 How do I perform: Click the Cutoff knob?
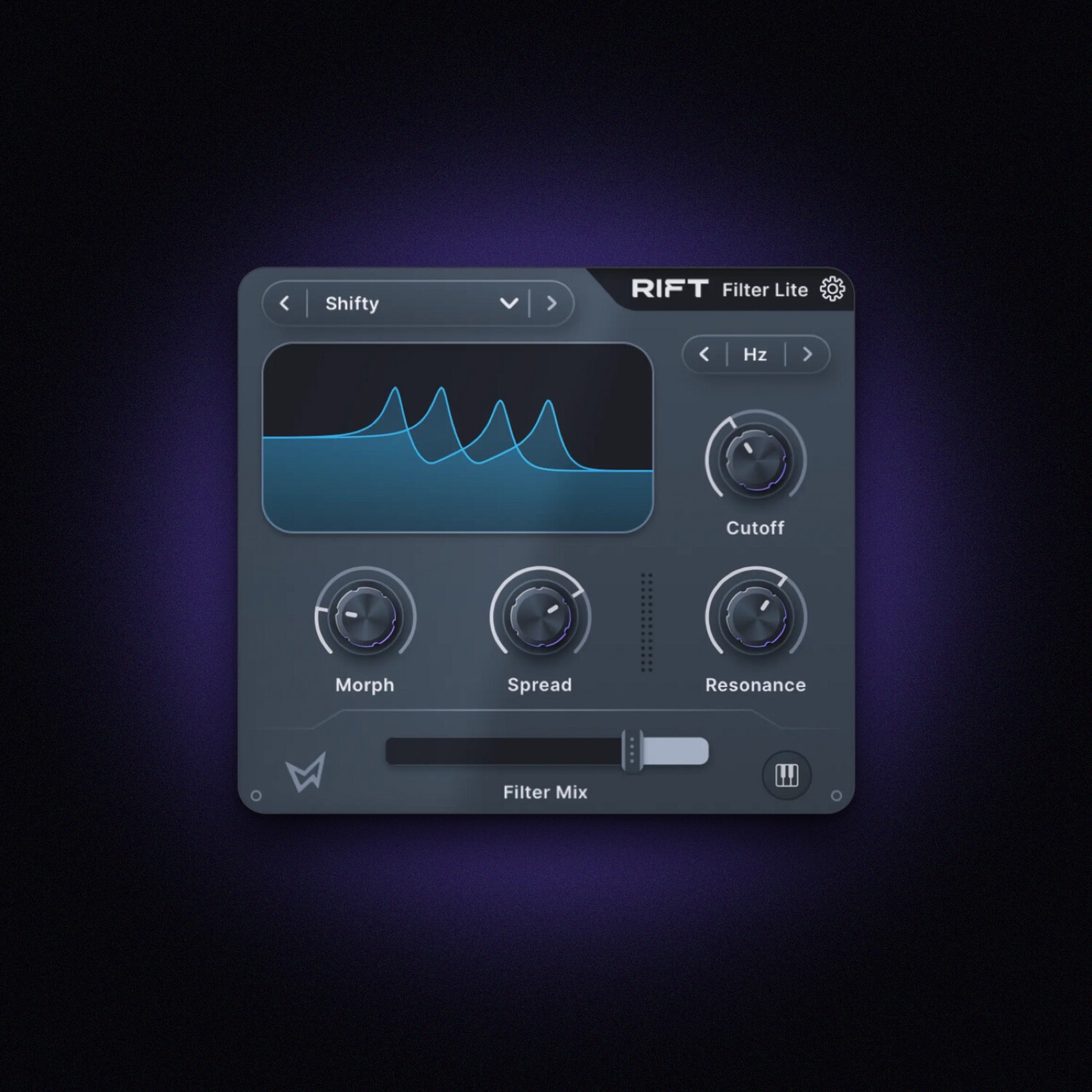pyautogui.click(x=756, y=459)
